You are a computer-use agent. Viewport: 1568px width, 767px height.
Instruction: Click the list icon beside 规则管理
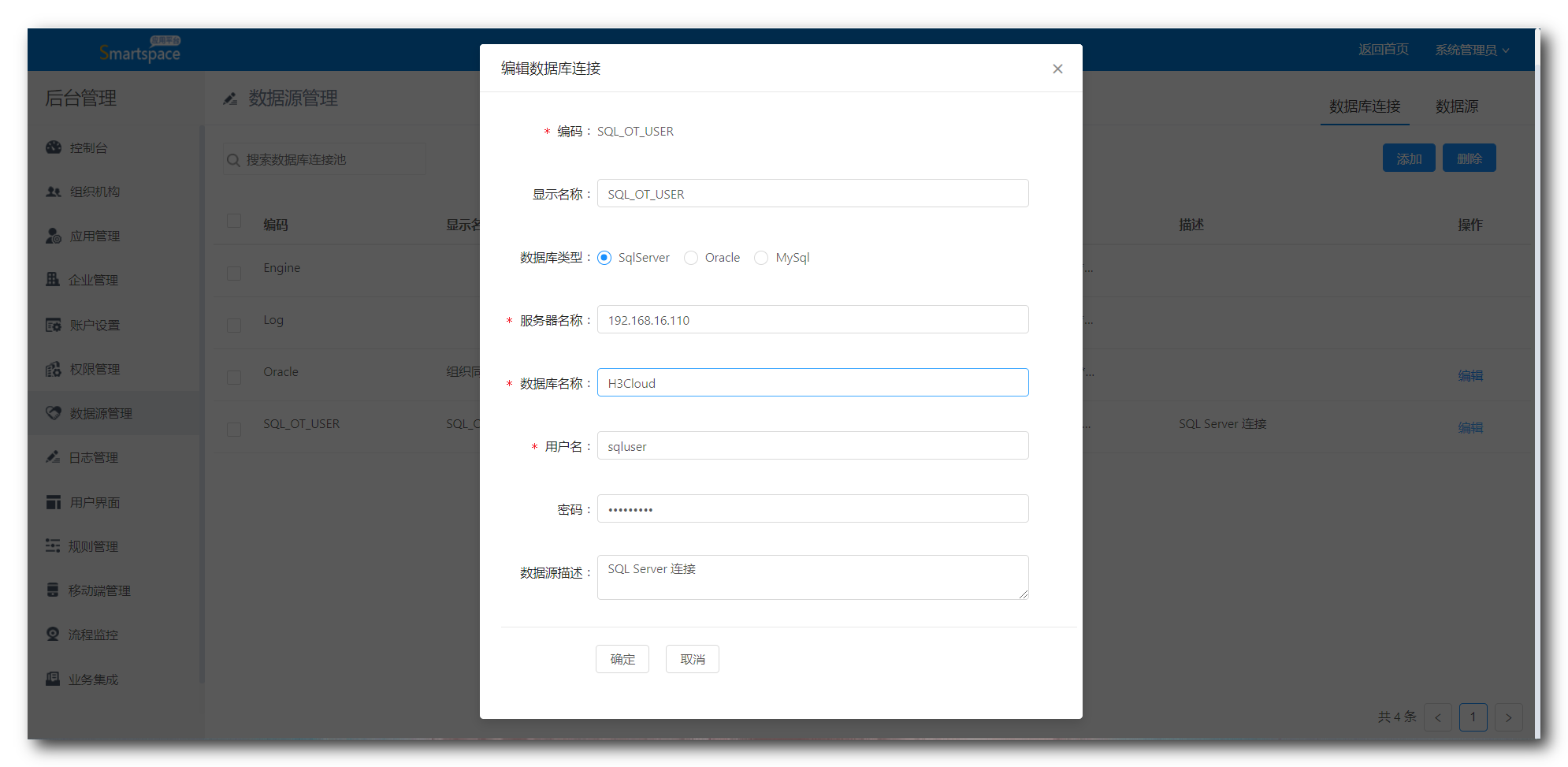[53, 545]
